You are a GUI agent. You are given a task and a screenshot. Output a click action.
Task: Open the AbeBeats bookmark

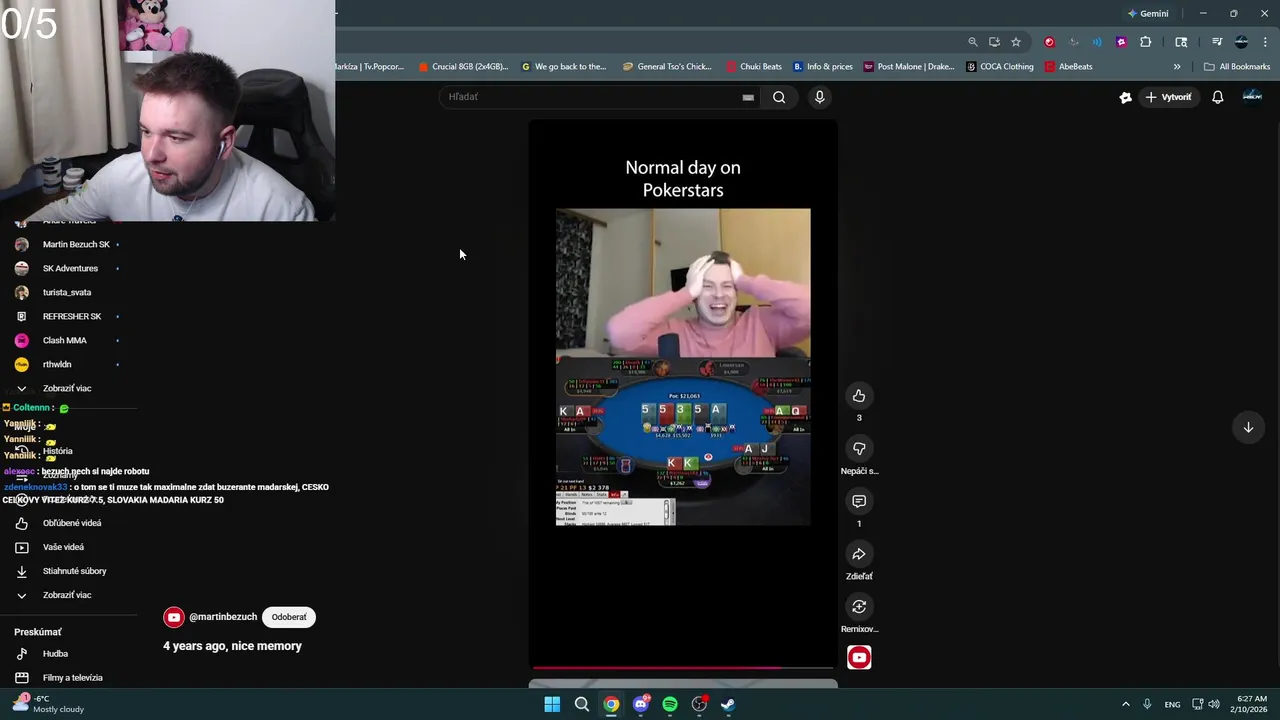pos(1068,67)
